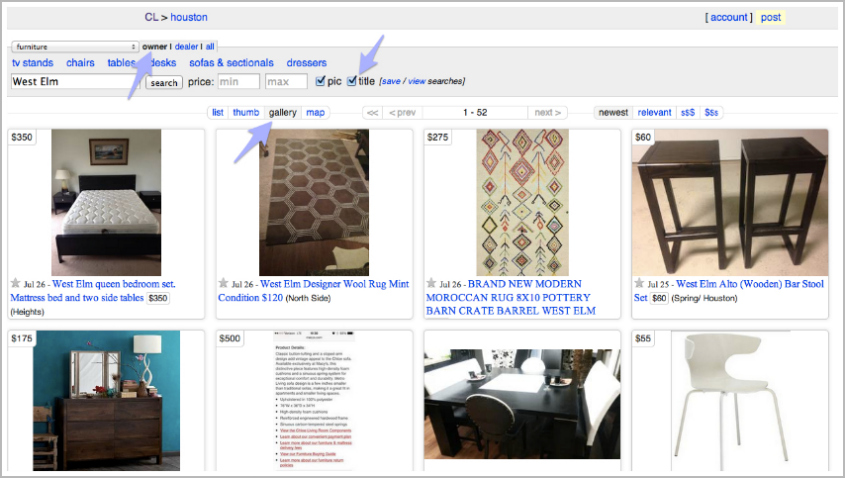Open the wooden bar stools photo
The image size is (845, 478).
730,203
